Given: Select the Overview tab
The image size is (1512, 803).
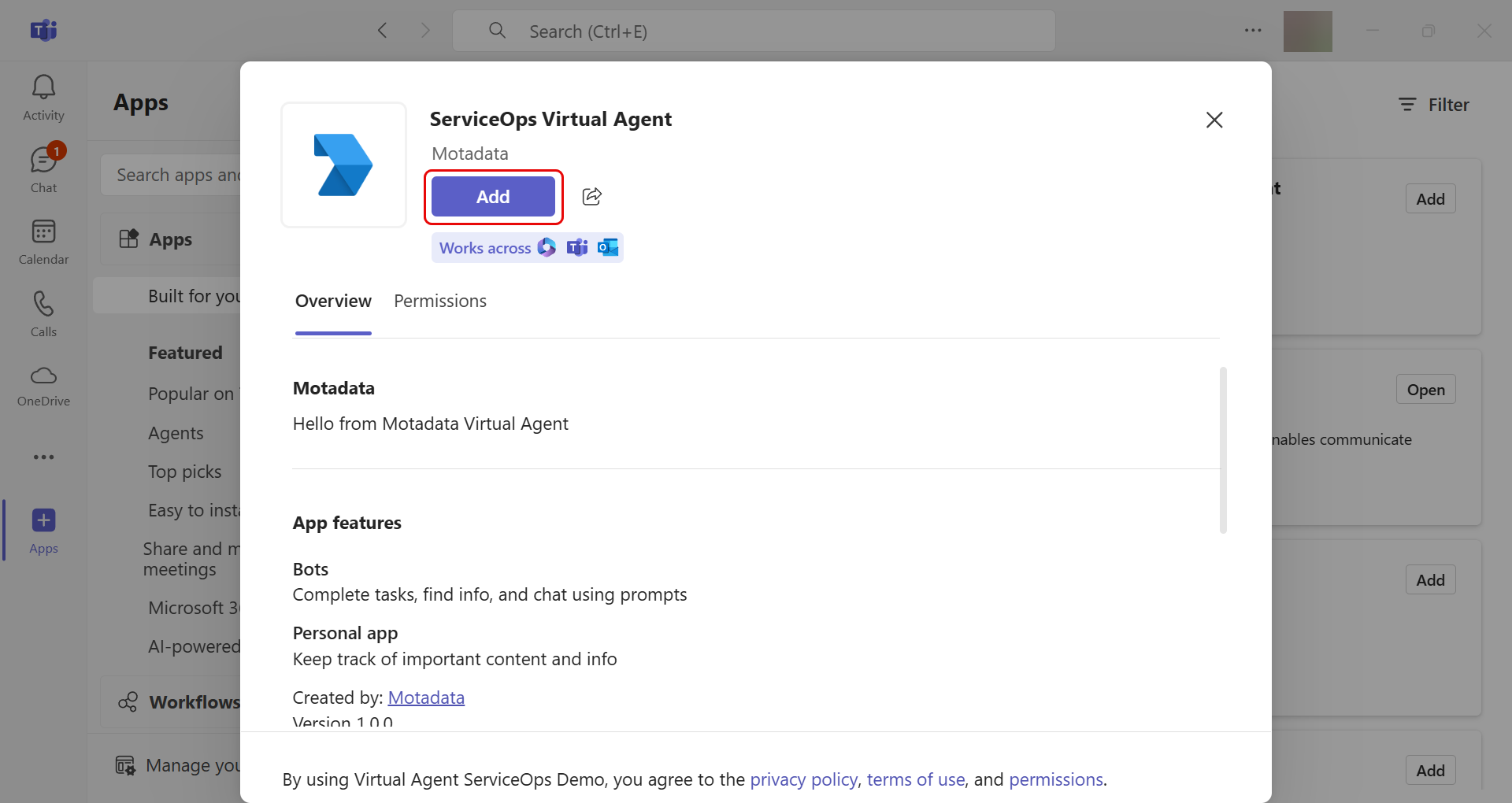Looking at the screenshot, I should click(x=333, y=302).
